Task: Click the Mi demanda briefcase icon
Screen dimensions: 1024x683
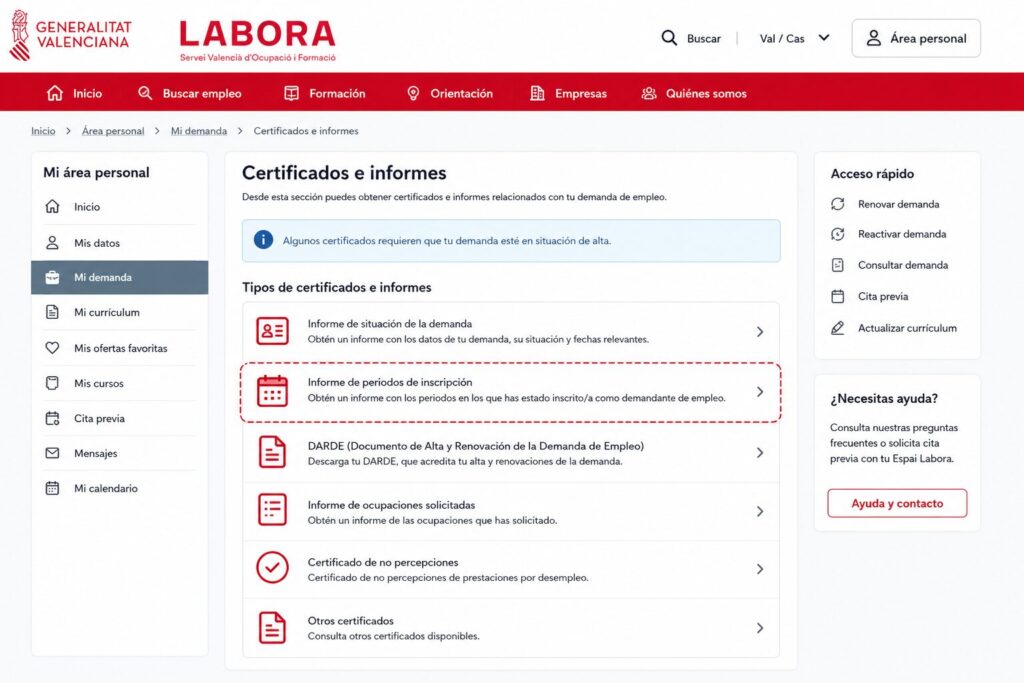Action: 52,278
